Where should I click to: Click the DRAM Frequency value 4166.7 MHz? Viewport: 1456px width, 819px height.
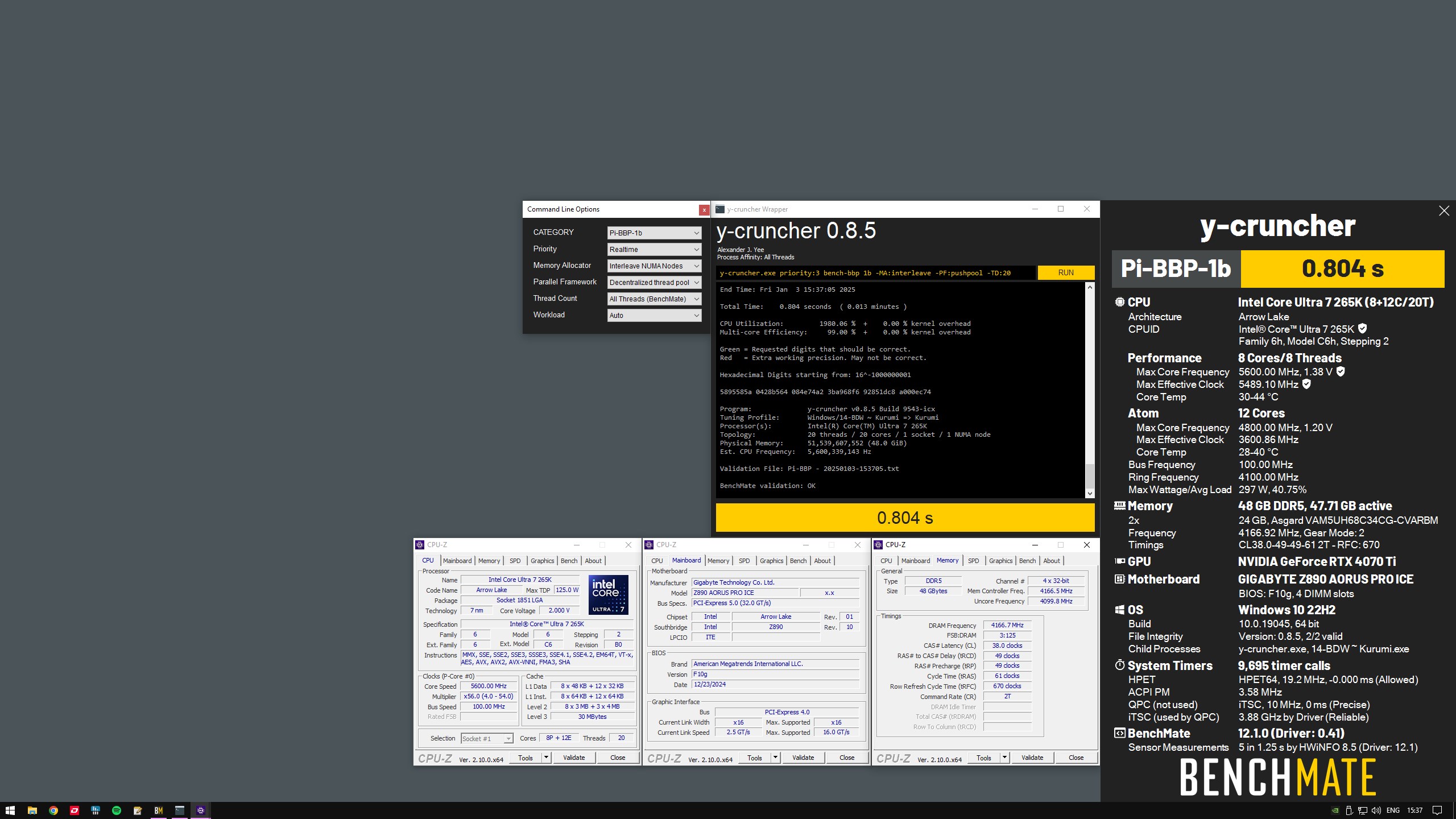point(1007,625)
